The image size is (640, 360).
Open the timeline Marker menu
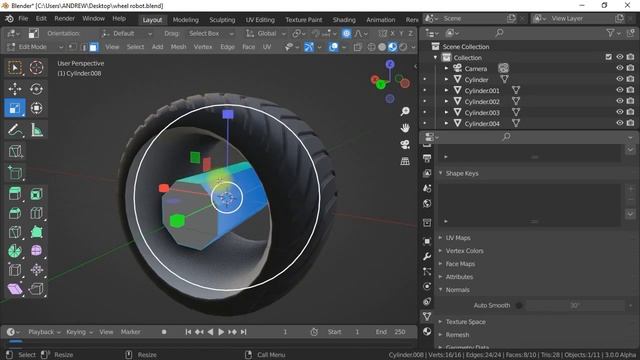point(131,332)
